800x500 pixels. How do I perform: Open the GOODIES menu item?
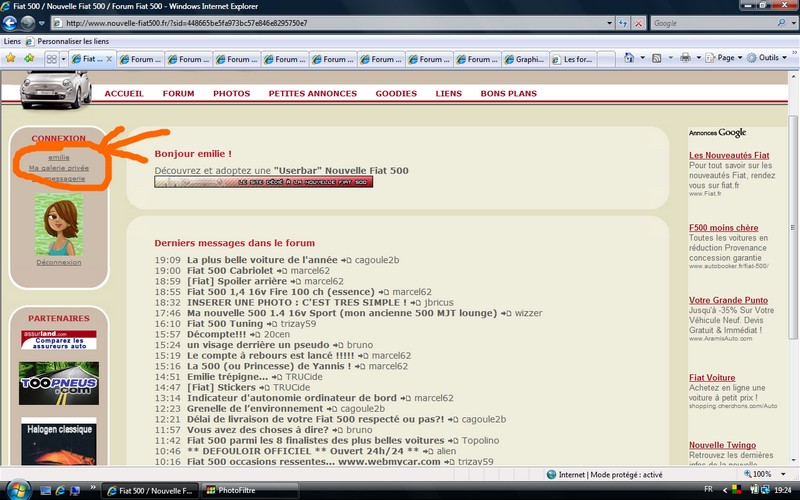[x=396, y=93]
